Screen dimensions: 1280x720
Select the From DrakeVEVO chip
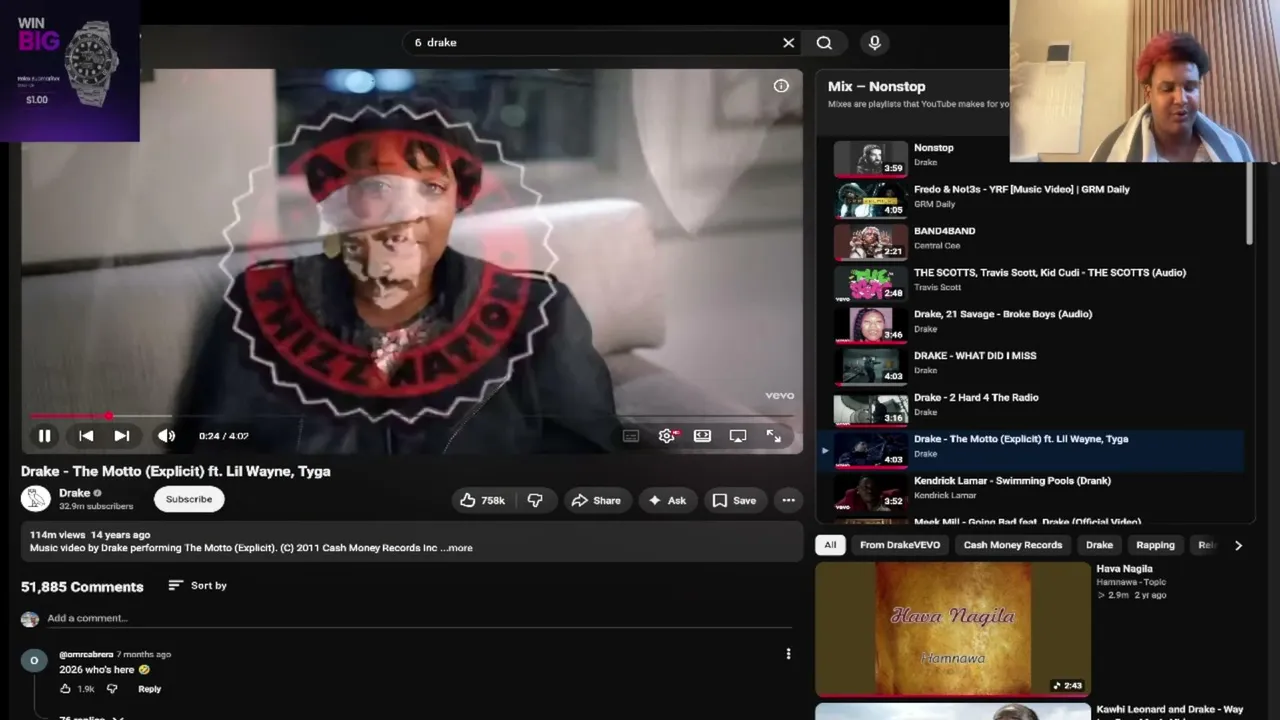(x=900, y=545)
